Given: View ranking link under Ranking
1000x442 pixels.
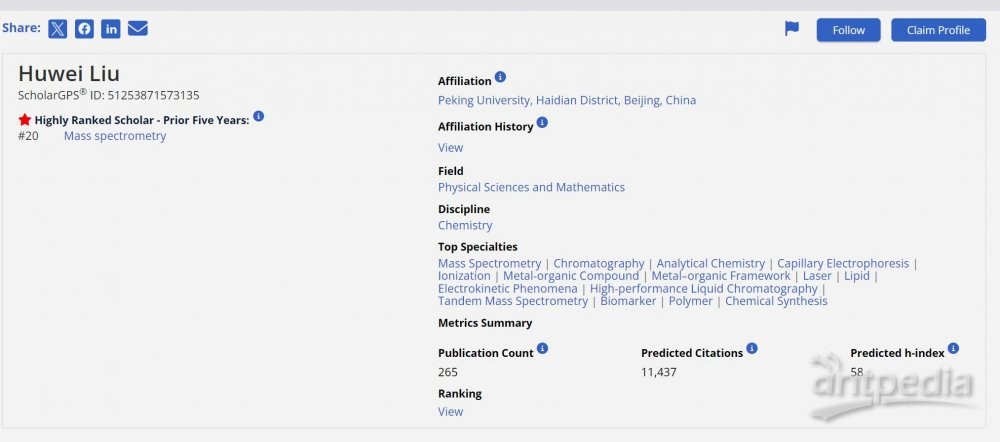Looking at the screenshot, I should (450, 411).
